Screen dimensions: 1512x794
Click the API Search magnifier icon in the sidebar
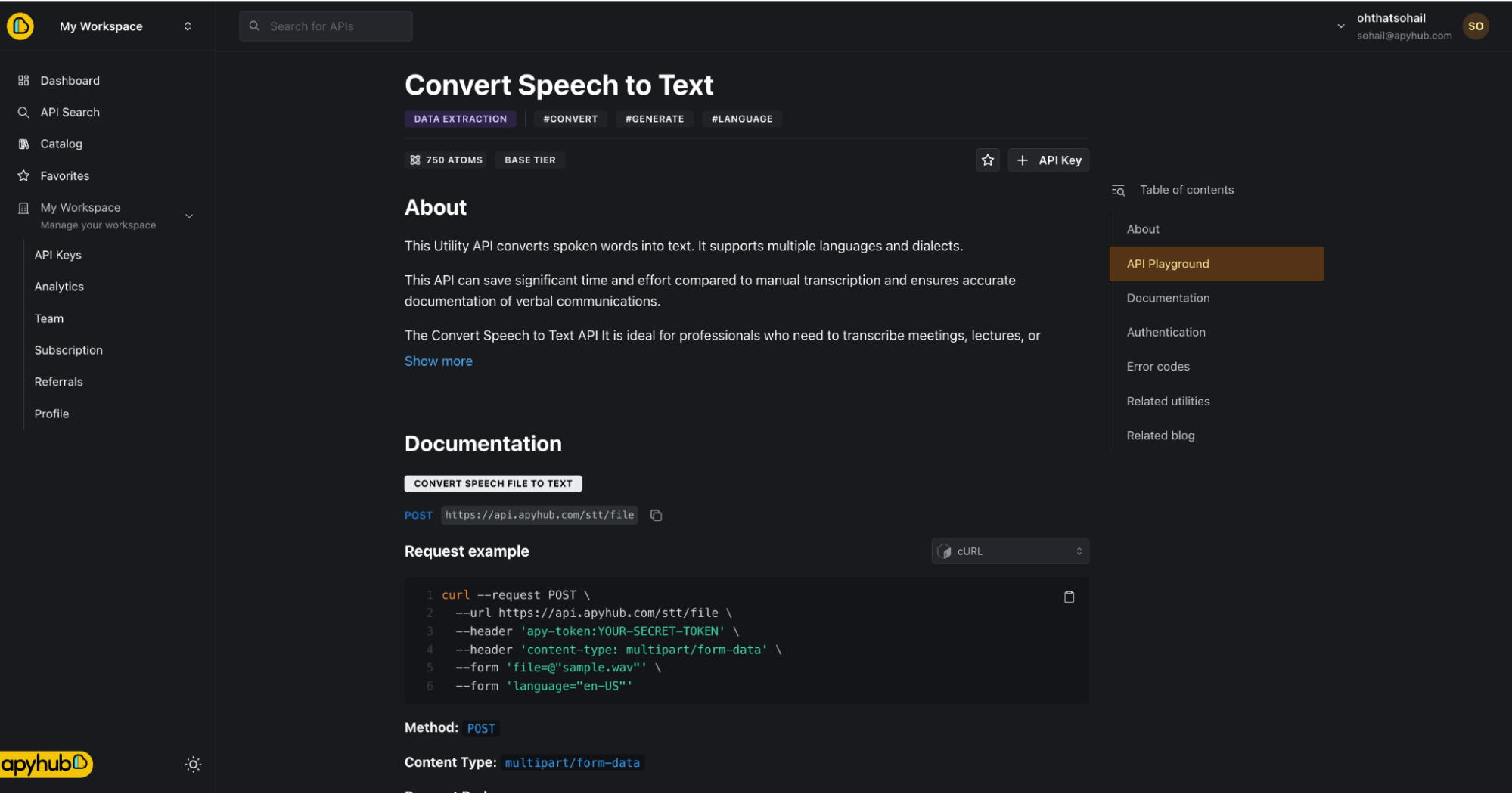click(23, 113)
